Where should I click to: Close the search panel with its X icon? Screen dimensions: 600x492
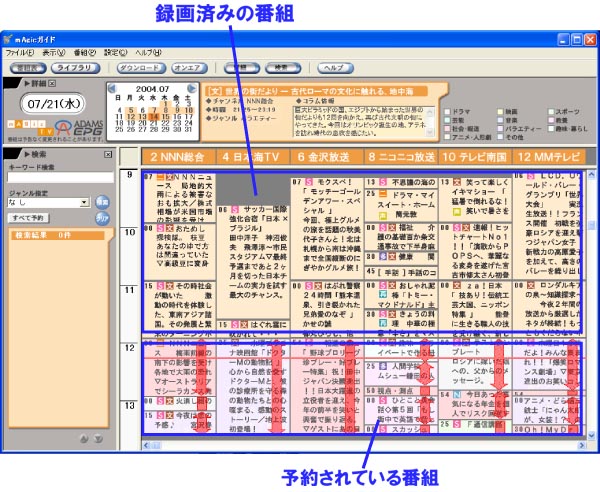(107, 155)
